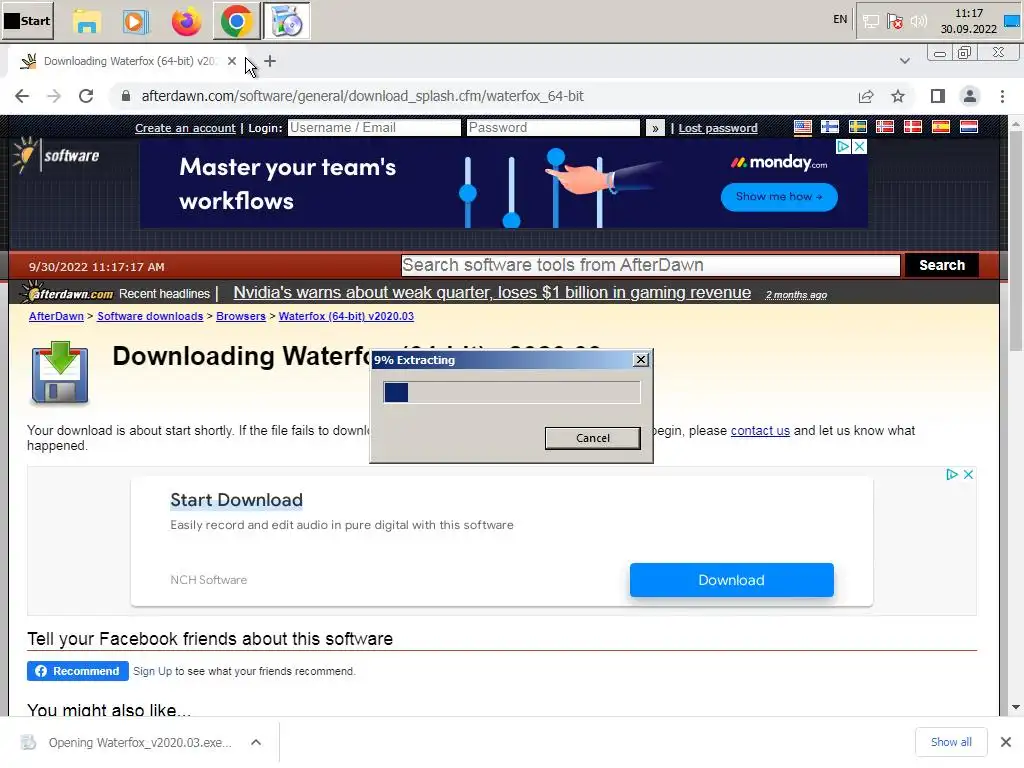Click the AfterDawn software logo
The width and height of the screenshot is (1024, 768).
[56, 155]
